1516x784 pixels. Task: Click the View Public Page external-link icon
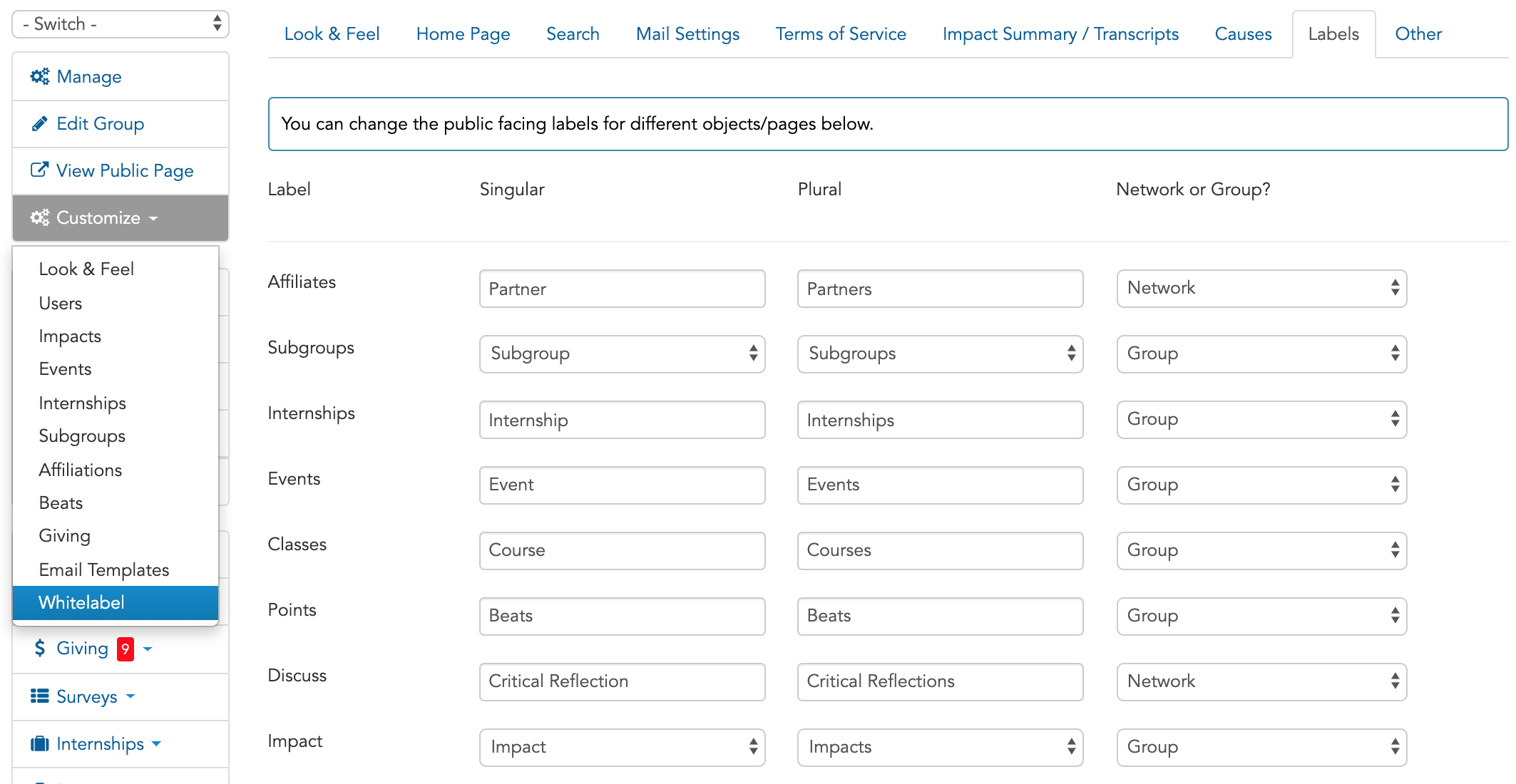40,170
